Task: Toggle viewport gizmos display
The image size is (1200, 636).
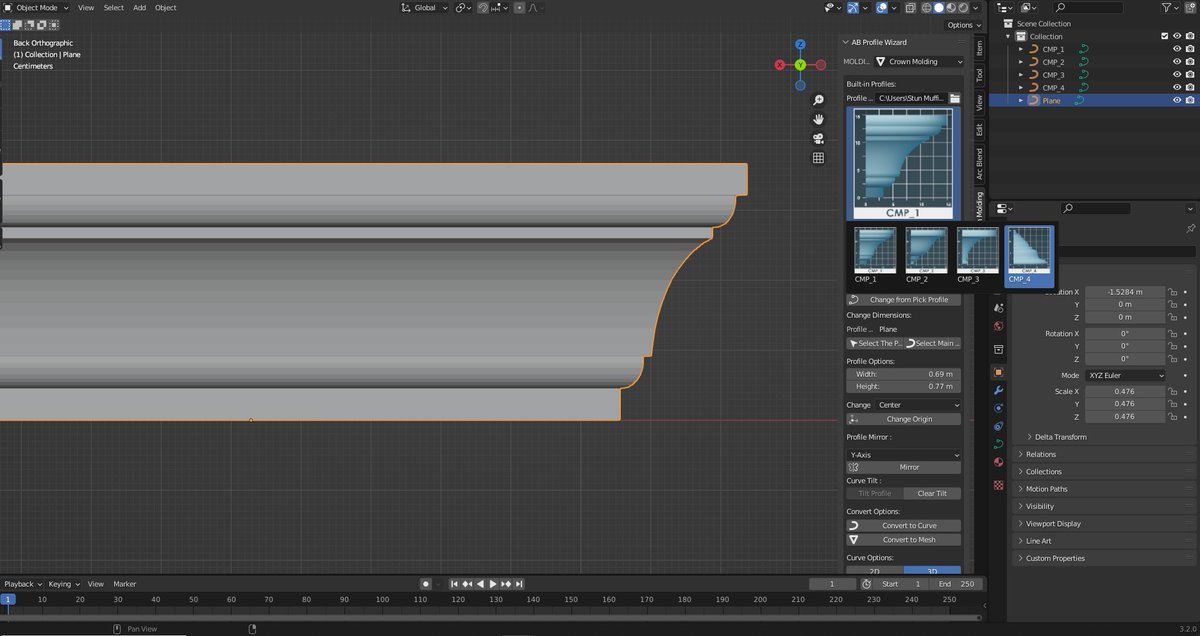Action: pyautogui.click(x=852, y=7)
